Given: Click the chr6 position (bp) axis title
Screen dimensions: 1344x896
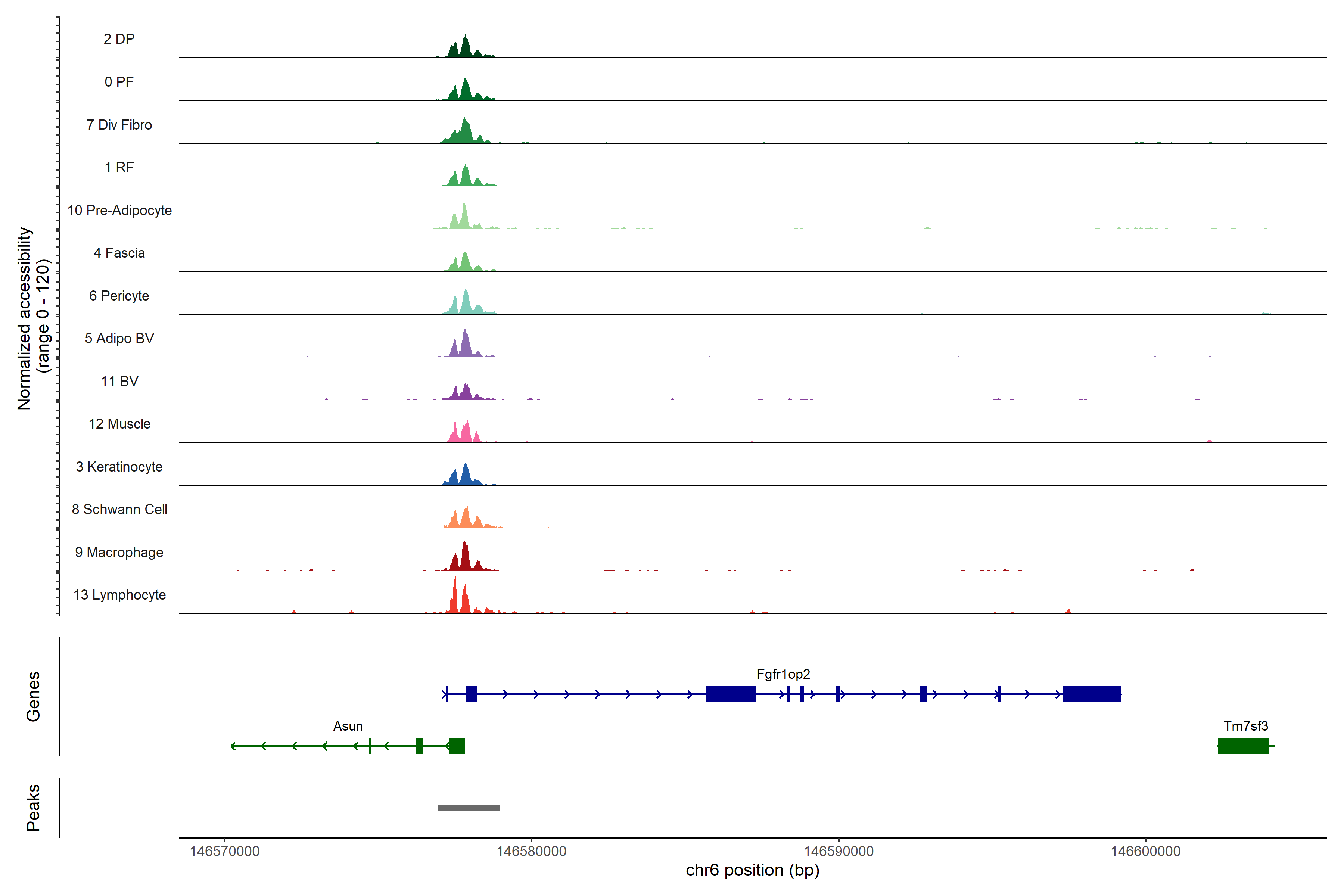Looking at the screenshot, I should pyautogui.click(x=752, y=870).
